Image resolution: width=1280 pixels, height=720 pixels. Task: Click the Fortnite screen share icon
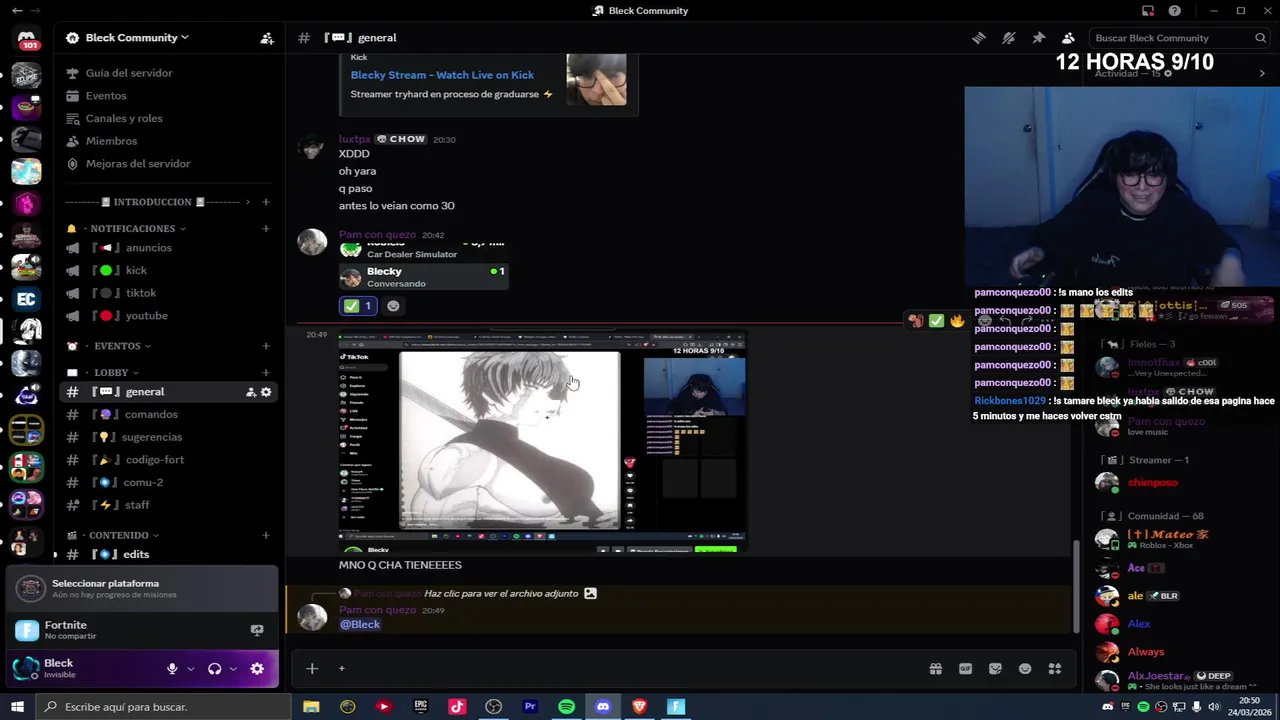point(257,630)
